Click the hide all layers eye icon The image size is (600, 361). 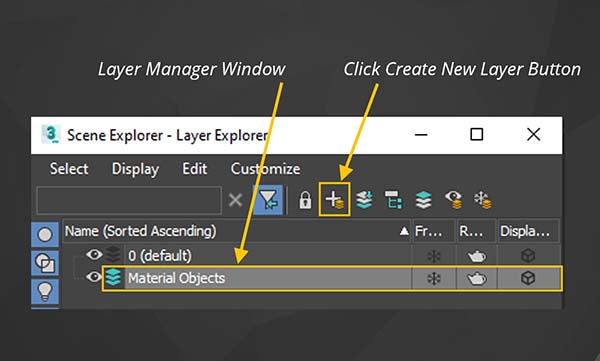[x=453, y=200]
